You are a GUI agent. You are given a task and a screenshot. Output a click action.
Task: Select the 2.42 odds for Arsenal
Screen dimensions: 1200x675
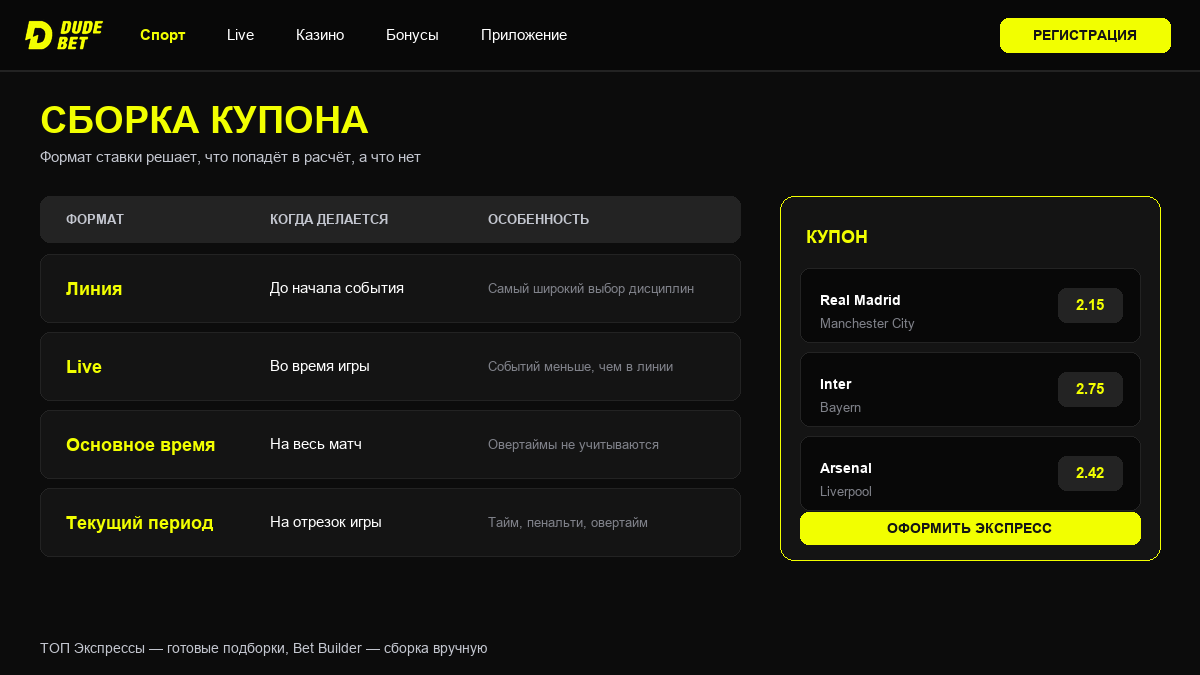tap(1090, 473)
